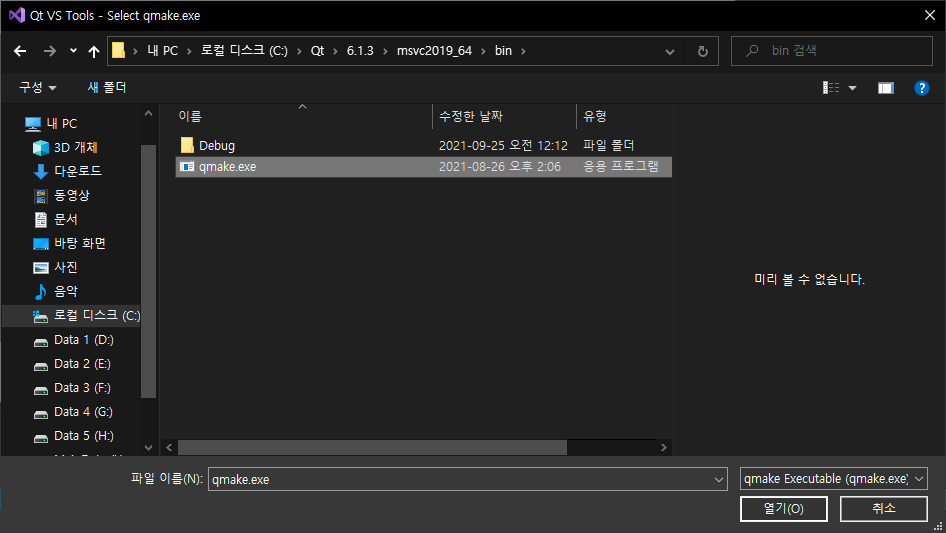Click the folder icon in address bar

coord(119,51)
